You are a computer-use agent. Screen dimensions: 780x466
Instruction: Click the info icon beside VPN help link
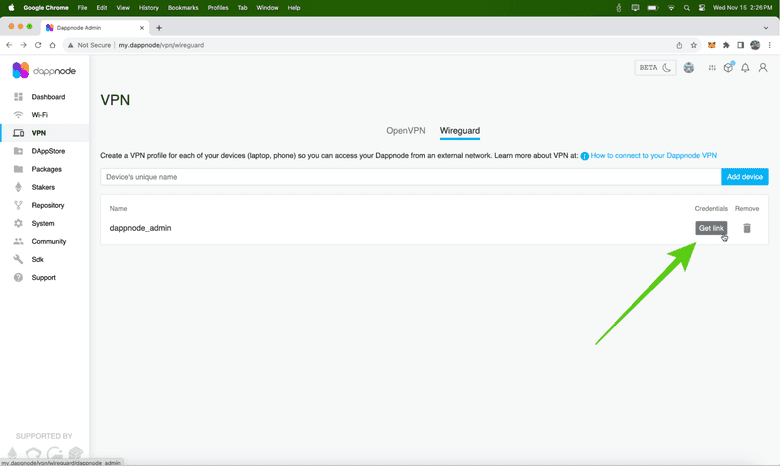pos(585,156)
